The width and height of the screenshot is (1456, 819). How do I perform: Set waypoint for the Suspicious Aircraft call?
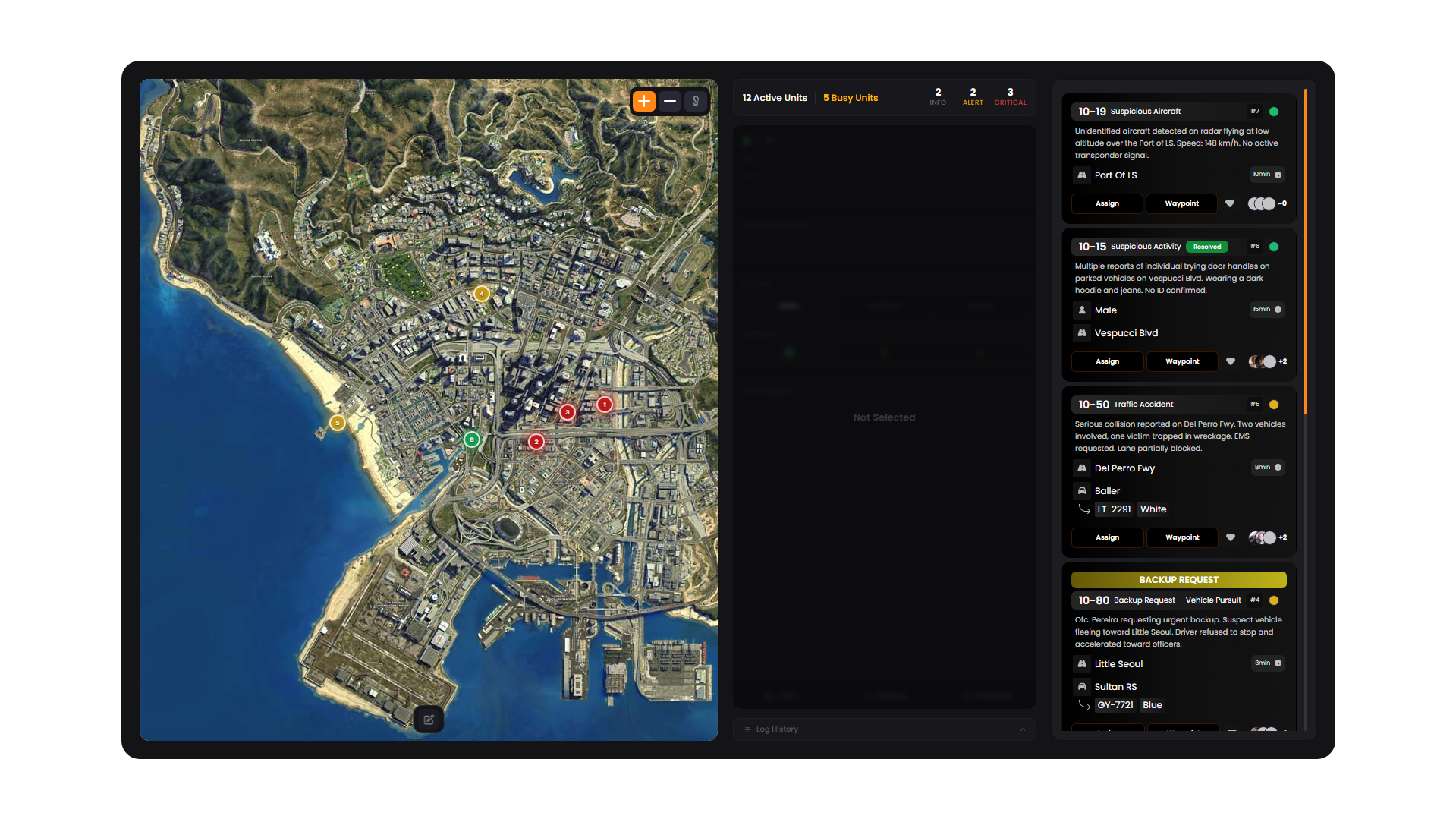click(1181, 204)
